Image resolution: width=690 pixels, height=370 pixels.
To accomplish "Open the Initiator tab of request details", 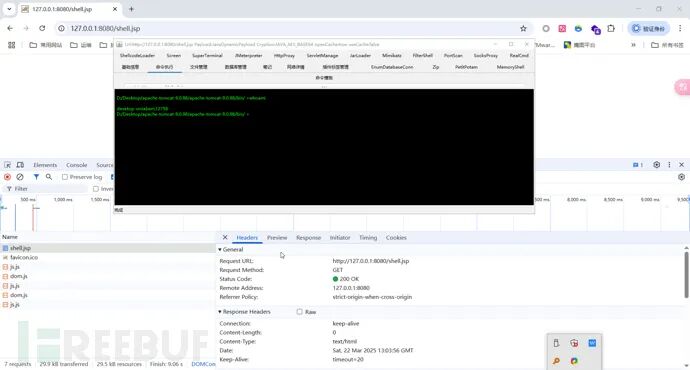I will (340, 238).
